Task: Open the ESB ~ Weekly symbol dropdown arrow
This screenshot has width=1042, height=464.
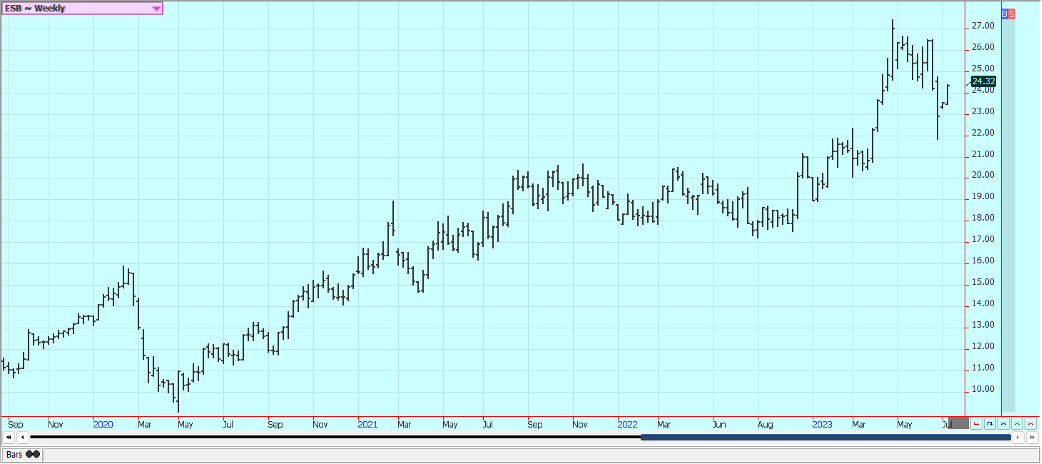Action: pos(156,9)
